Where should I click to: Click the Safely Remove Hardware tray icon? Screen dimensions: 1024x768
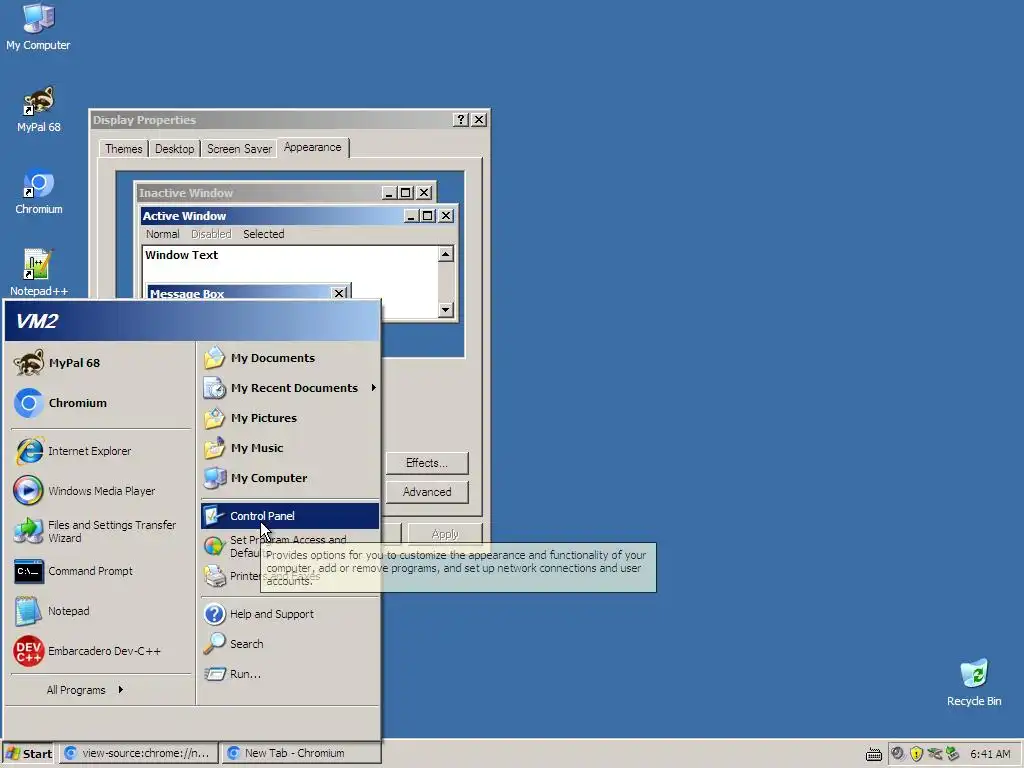tap(952, 754)
